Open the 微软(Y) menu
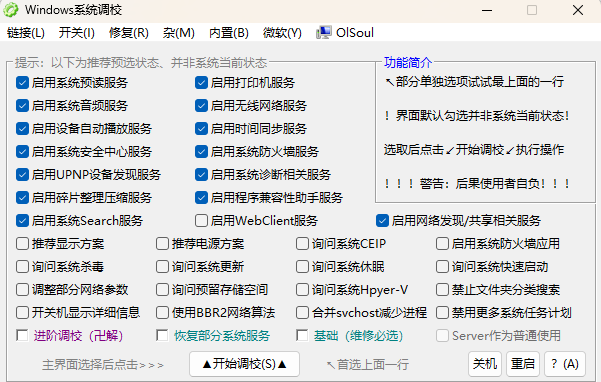This screenshot has height=382, width=601. [282, 33]
